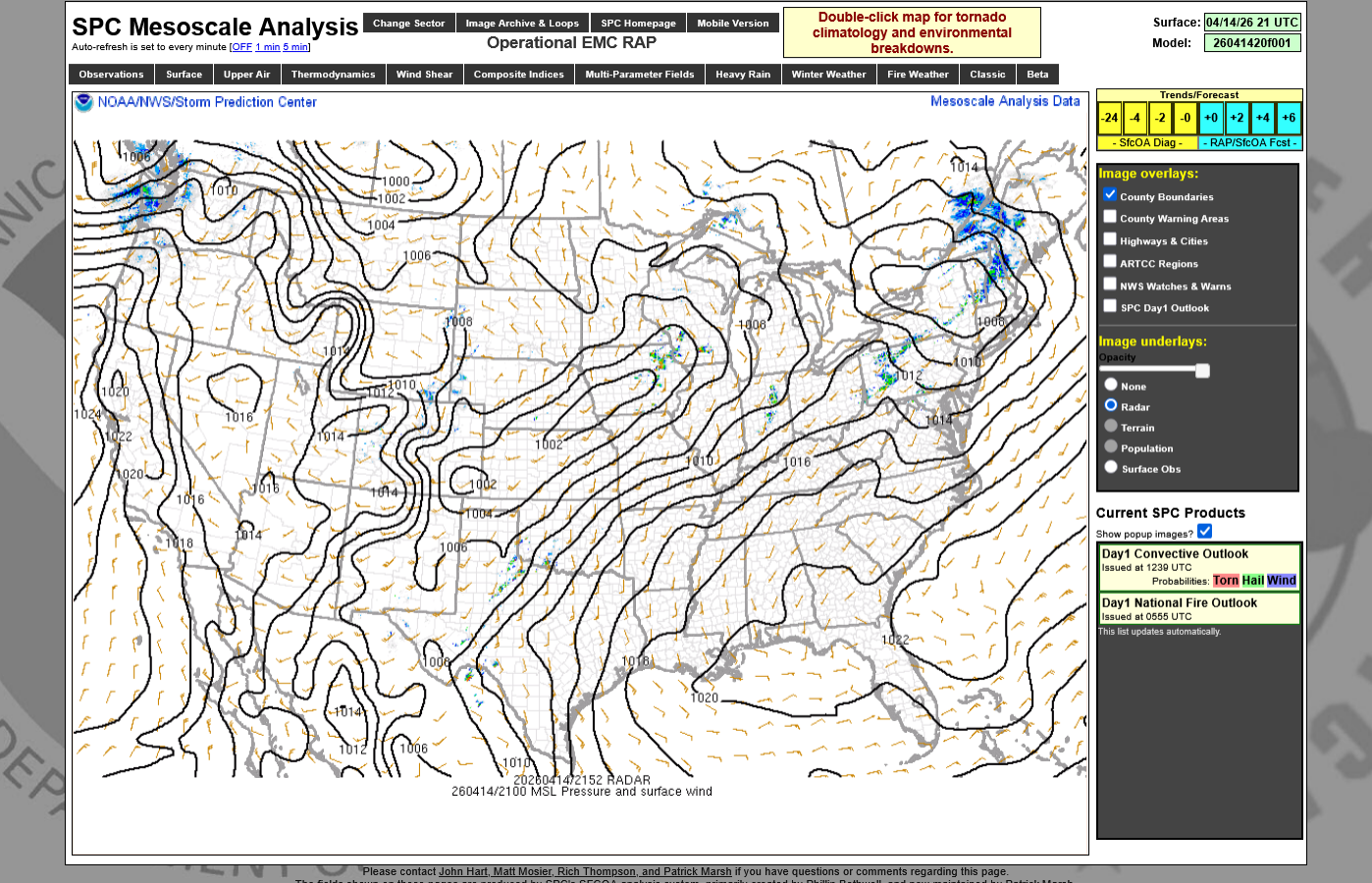Open the Torn probability link
The width and height of the screenshot is (1372, 883).
tap(1226, 581)
